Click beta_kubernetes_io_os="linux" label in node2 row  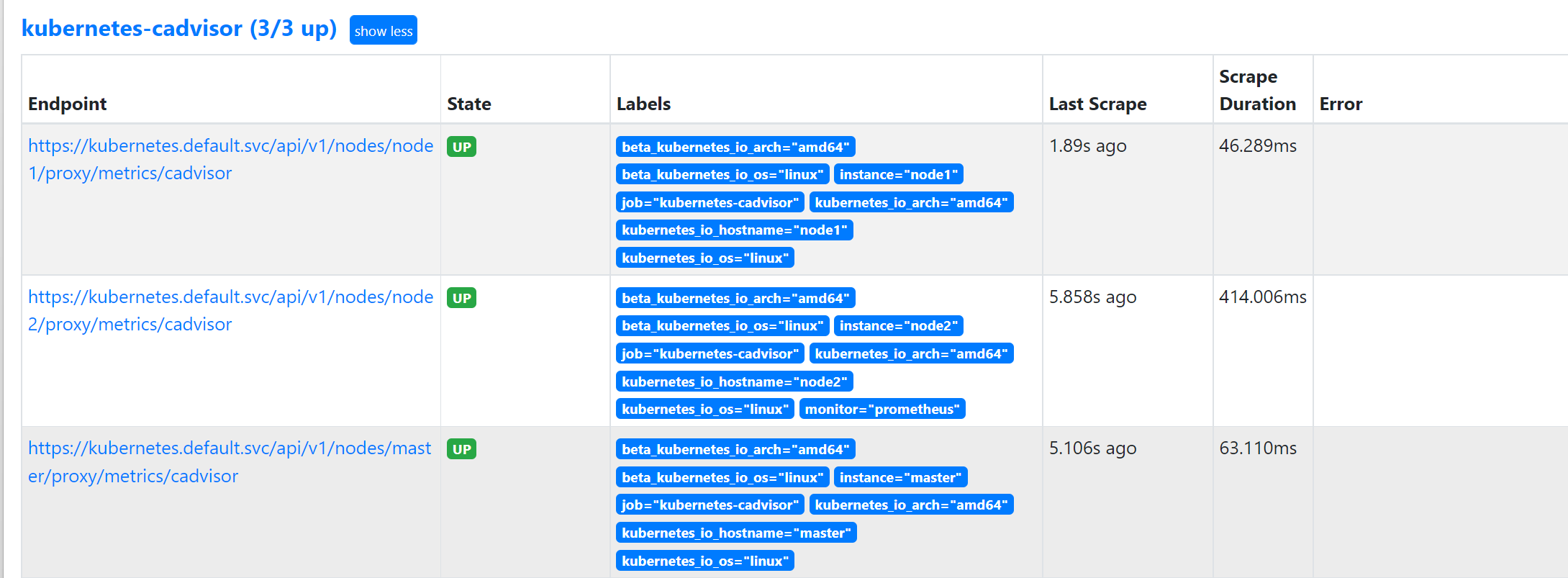722,325
